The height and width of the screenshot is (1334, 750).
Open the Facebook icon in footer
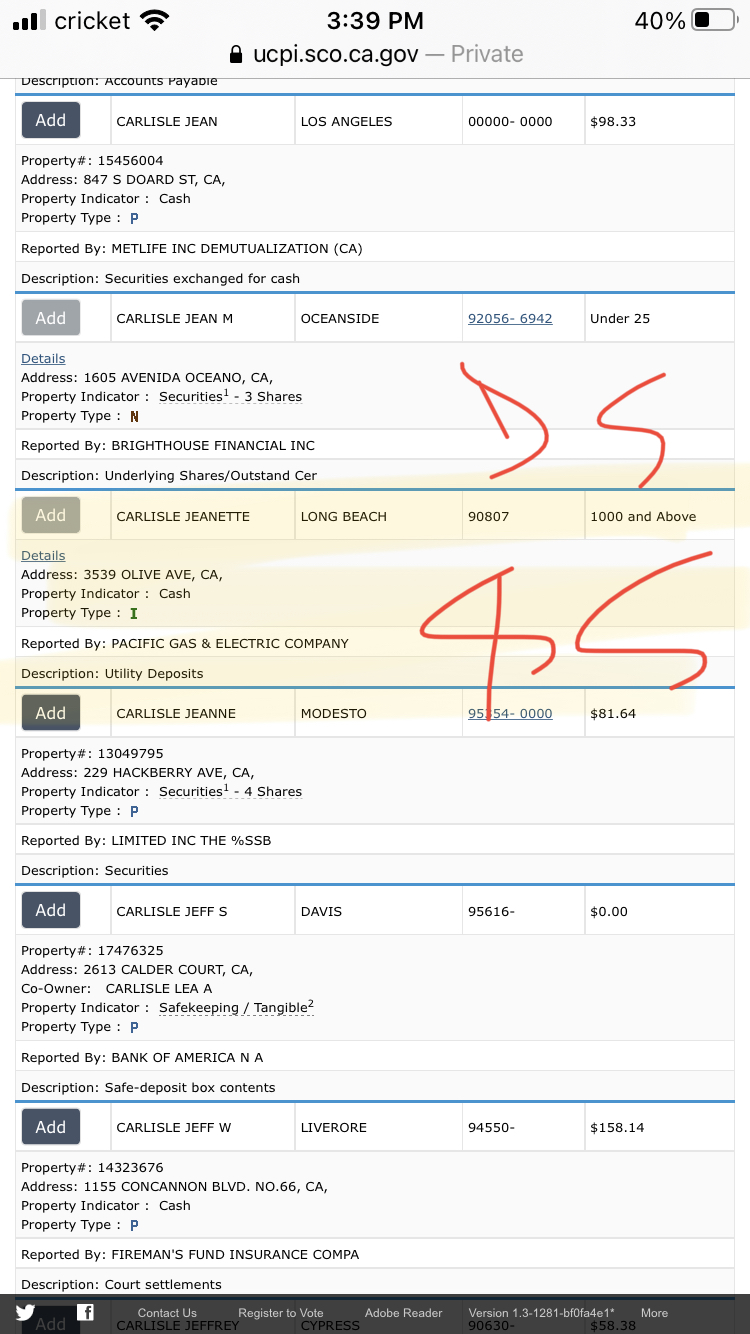tap(86, 1313)
